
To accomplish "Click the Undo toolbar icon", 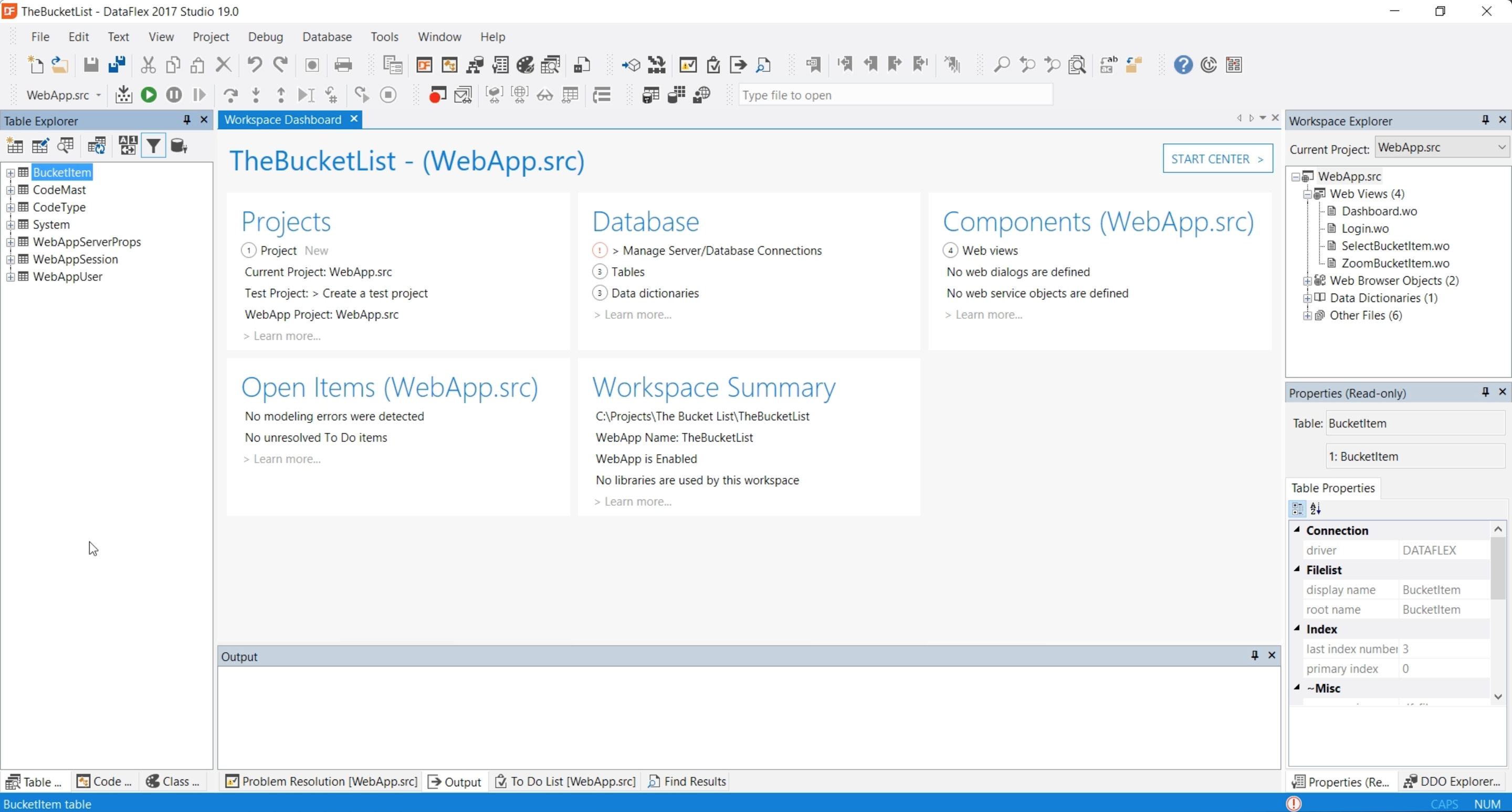I will tap(254, 65).
